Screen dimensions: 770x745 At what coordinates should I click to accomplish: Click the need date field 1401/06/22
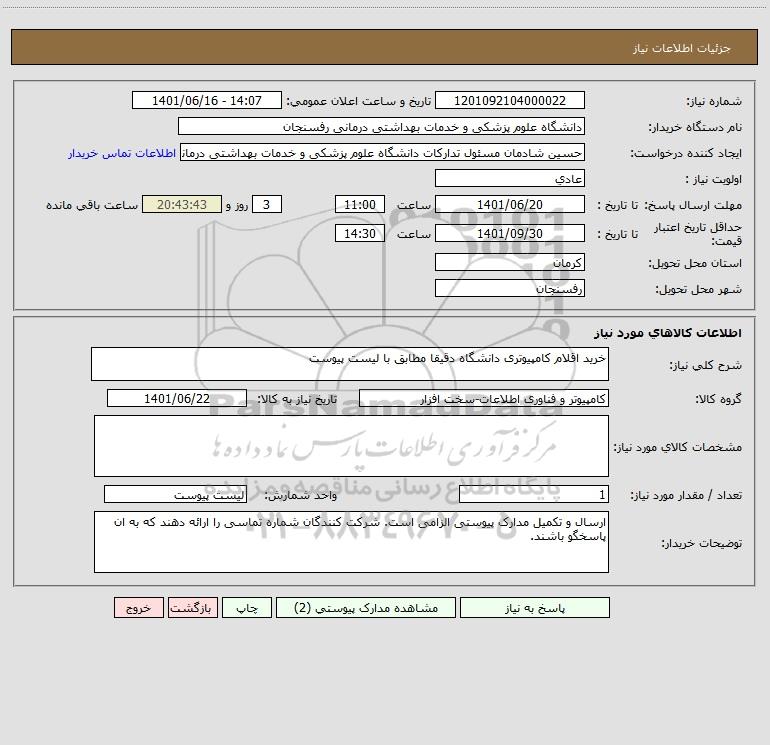coord(177,398)
